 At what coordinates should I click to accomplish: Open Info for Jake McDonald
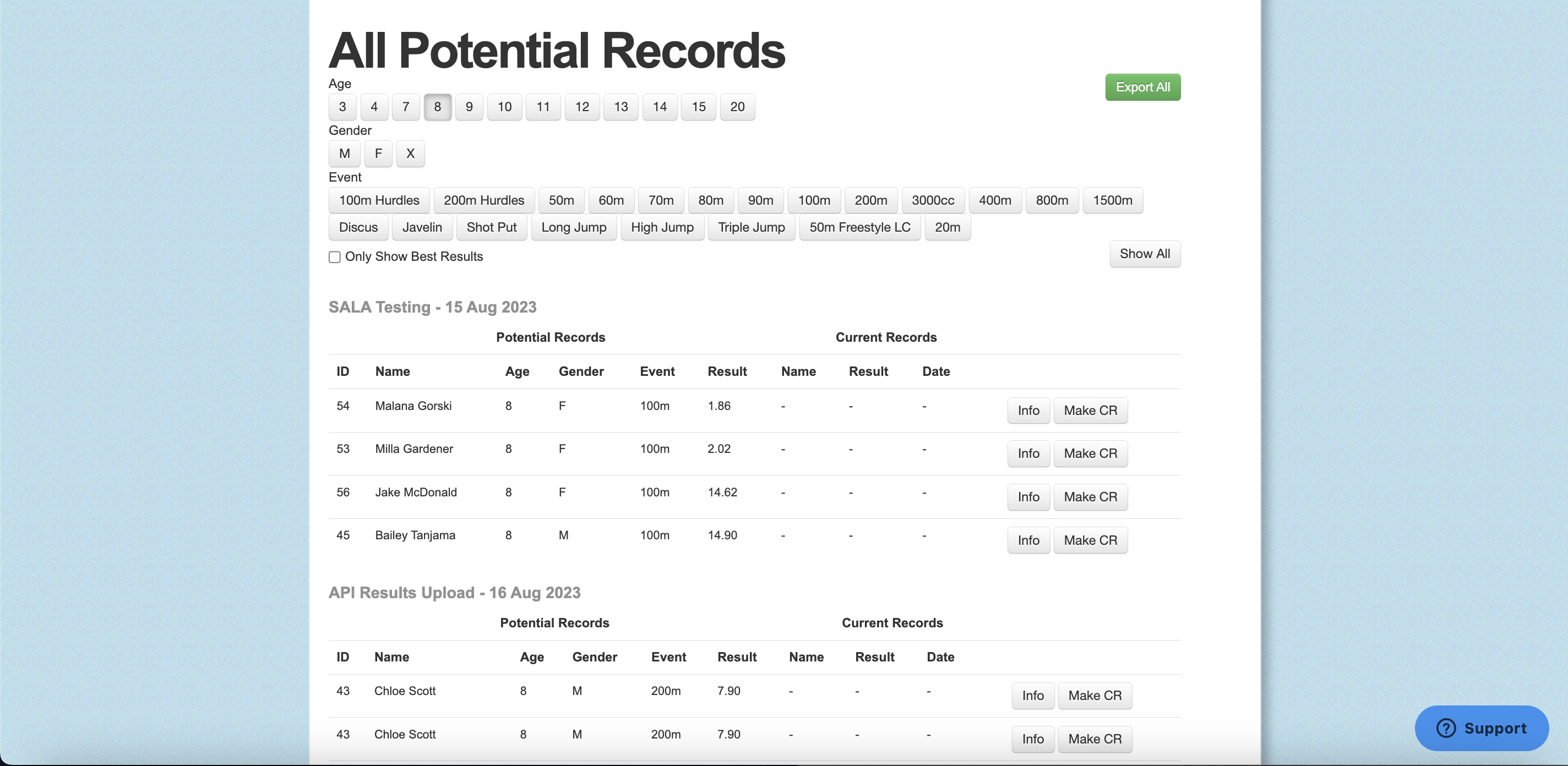1028,497
